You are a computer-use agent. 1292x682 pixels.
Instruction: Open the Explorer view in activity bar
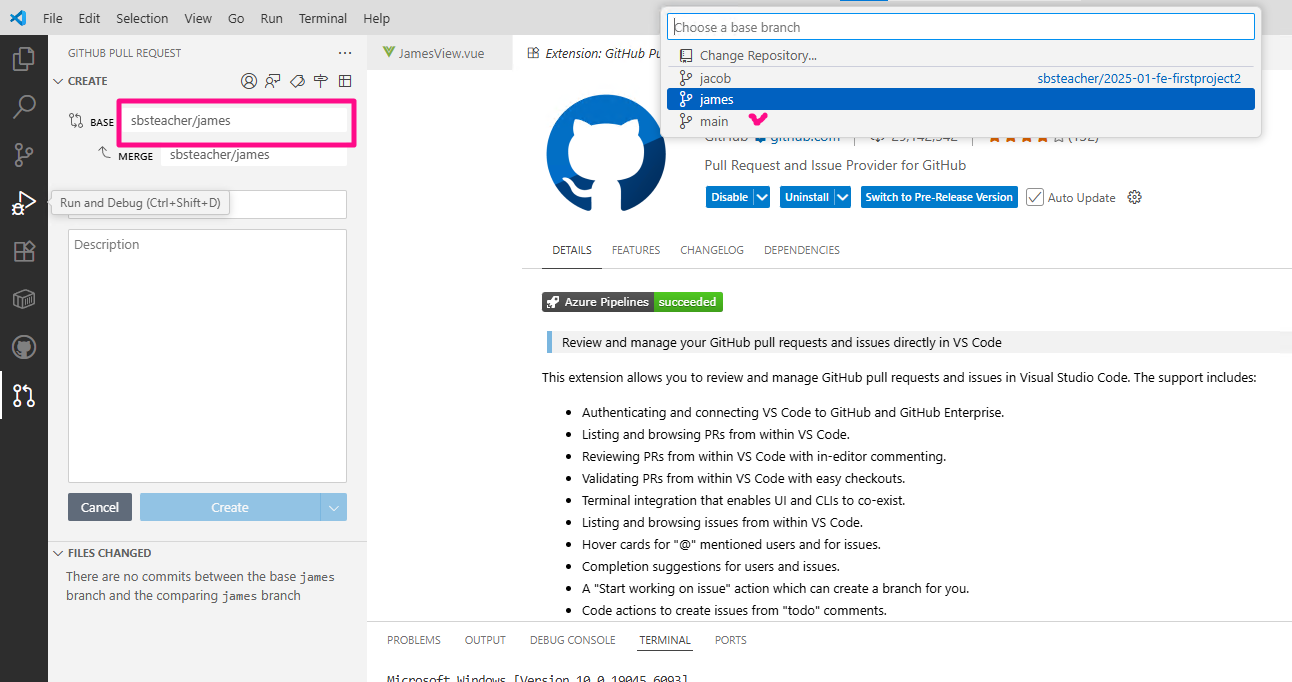pos(24,60)
